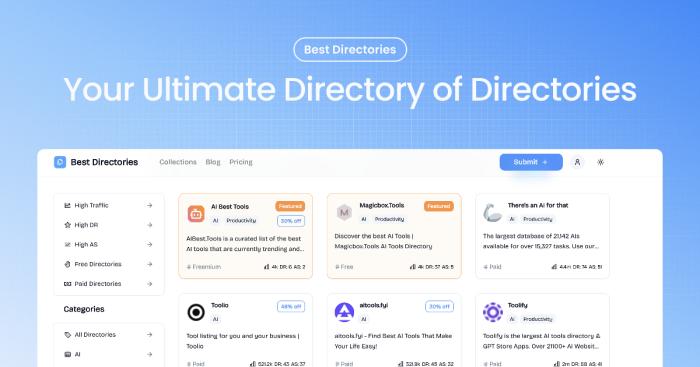Image resolution: width=700 pixels, height=367 pixels.
Task: Click the All Directories sidebar label
Action: (95, 335)
